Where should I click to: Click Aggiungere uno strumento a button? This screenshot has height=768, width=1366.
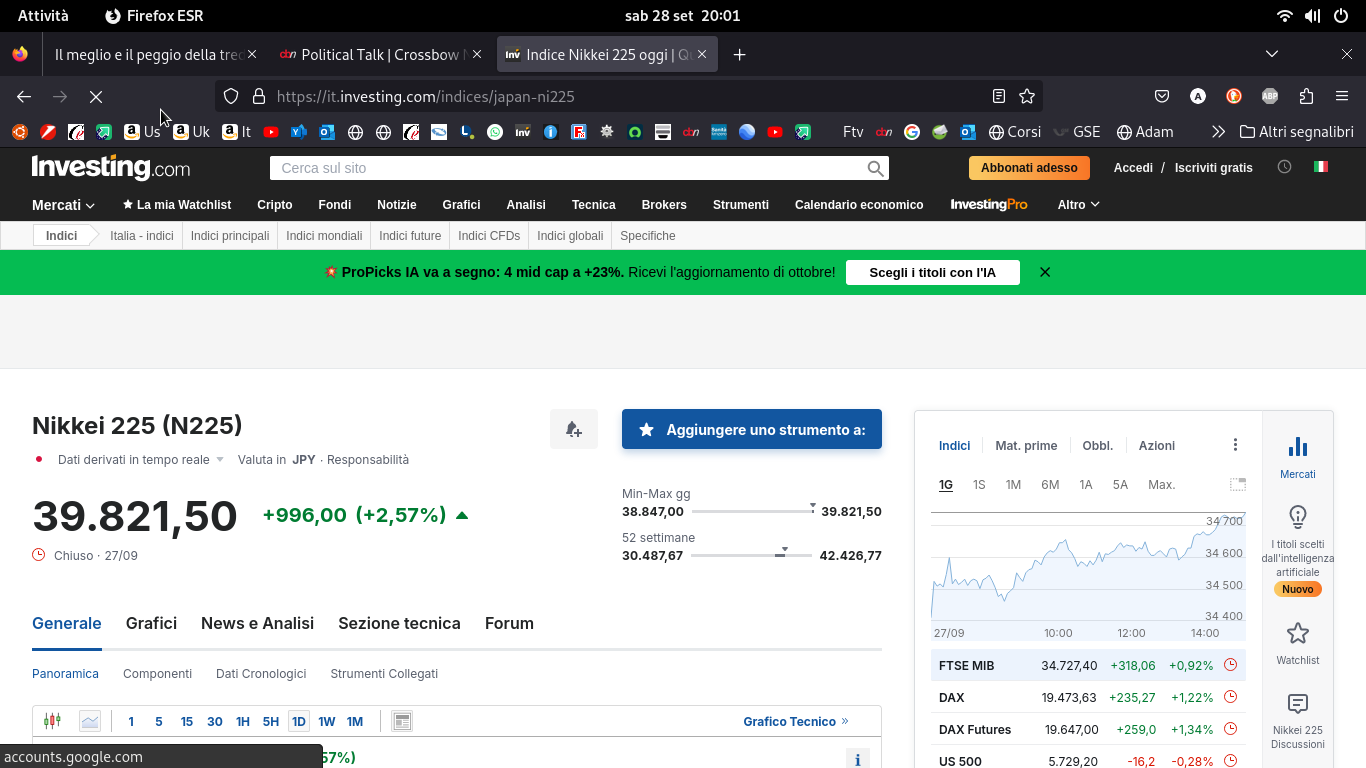[752, 429]
